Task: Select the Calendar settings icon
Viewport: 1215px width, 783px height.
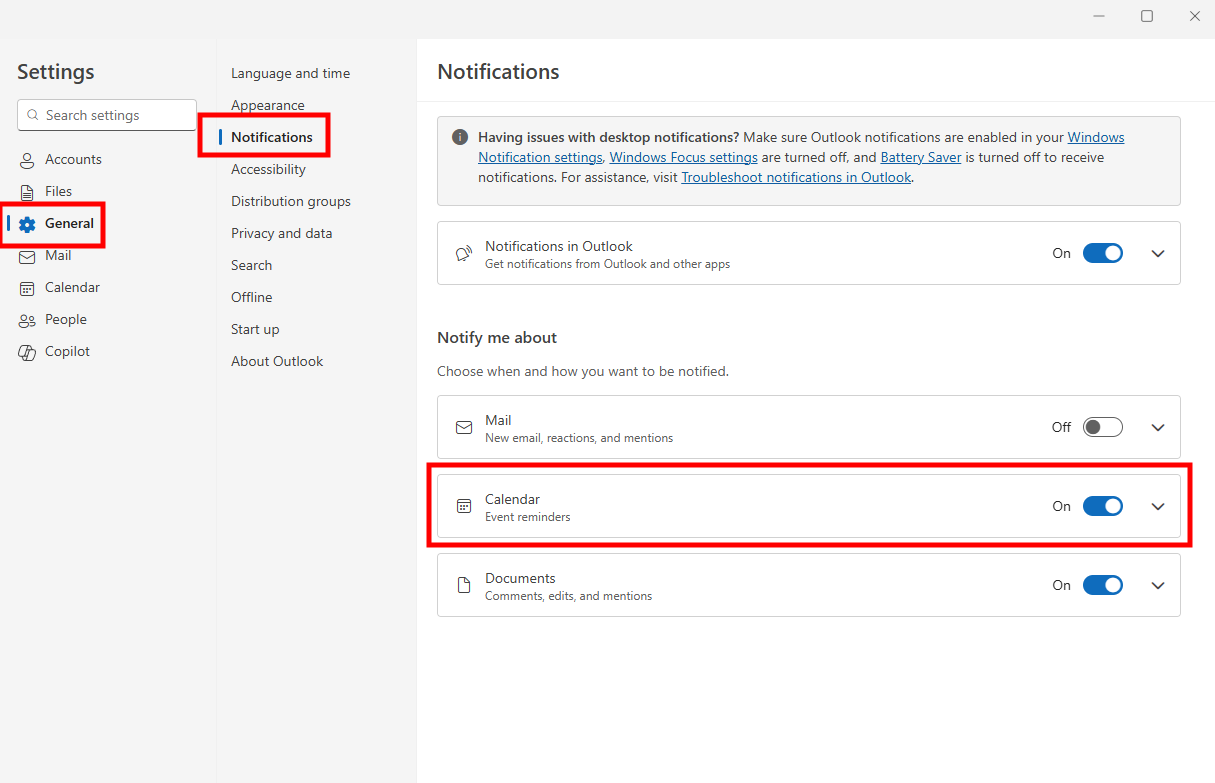Action: [x=25, y=287]
